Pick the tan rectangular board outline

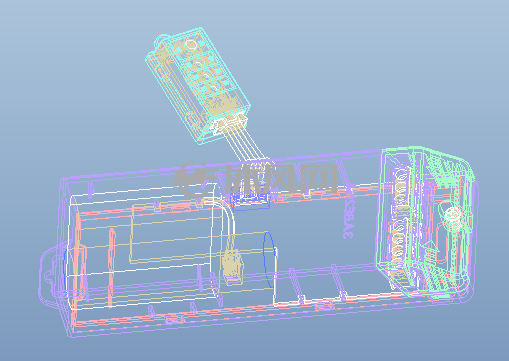click(x=171, y=233)
